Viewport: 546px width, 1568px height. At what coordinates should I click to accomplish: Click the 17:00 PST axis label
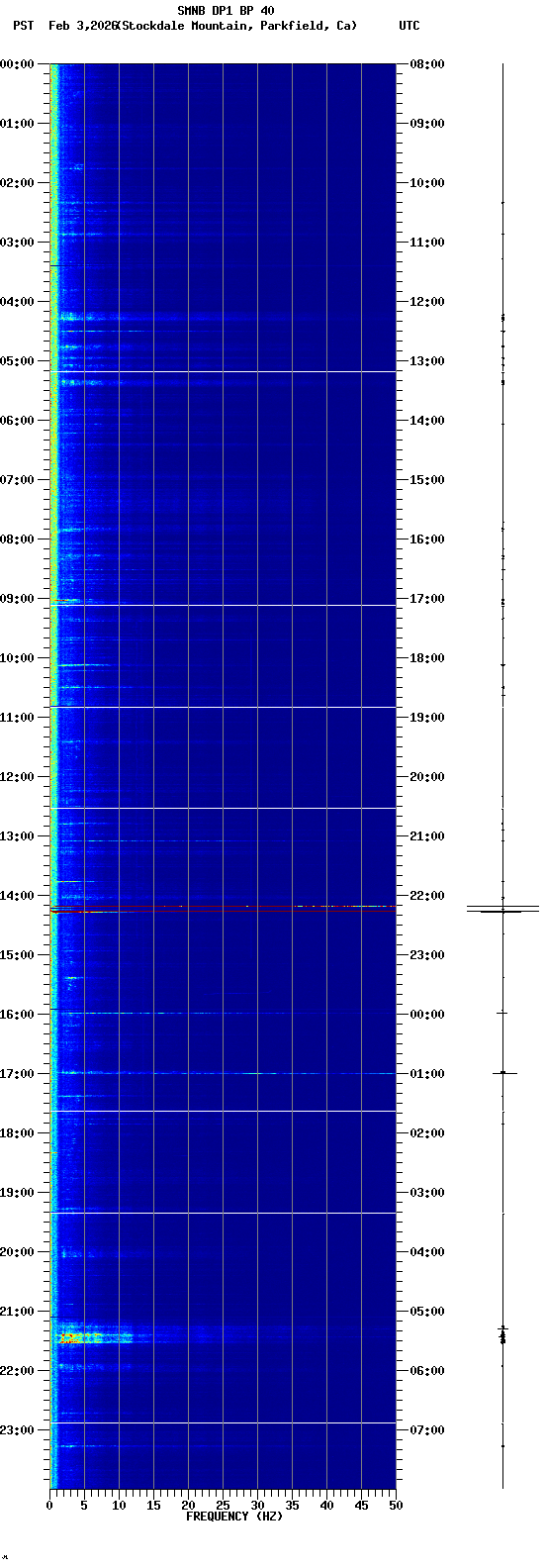[x=18, y=1074]
